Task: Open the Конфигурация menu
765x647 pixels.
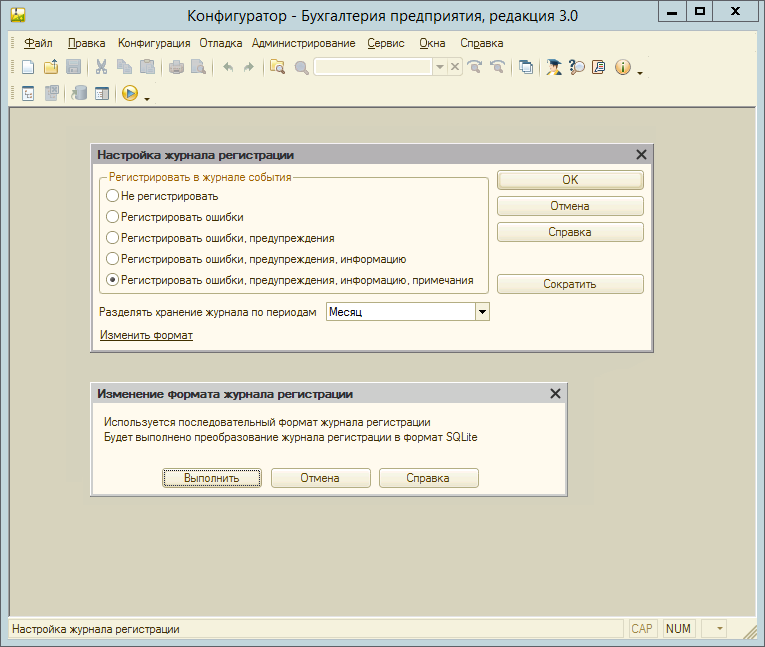Action: (x=154, y=43)
